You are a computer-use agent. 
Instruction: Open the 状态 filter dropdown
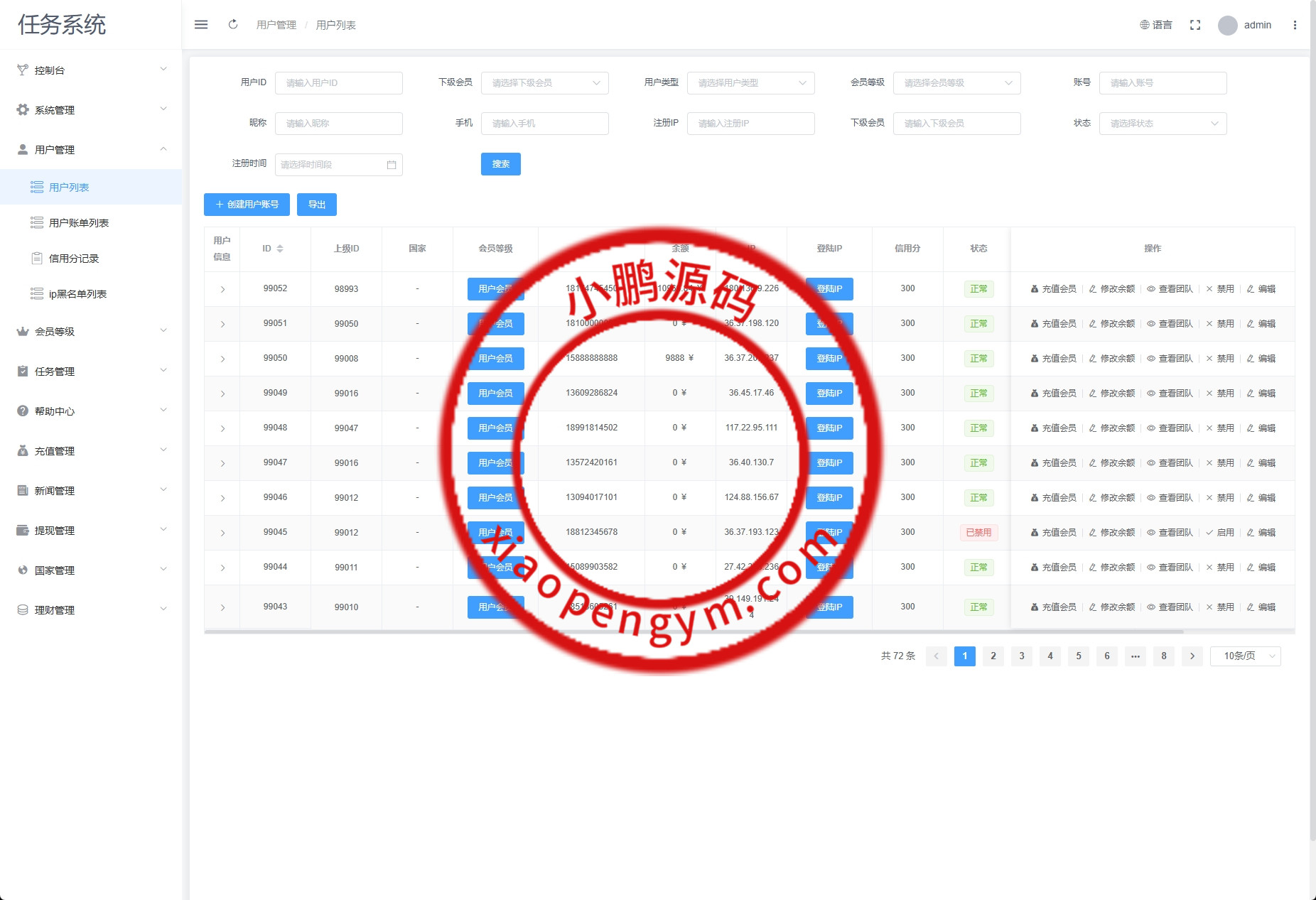click(1163, 124)
